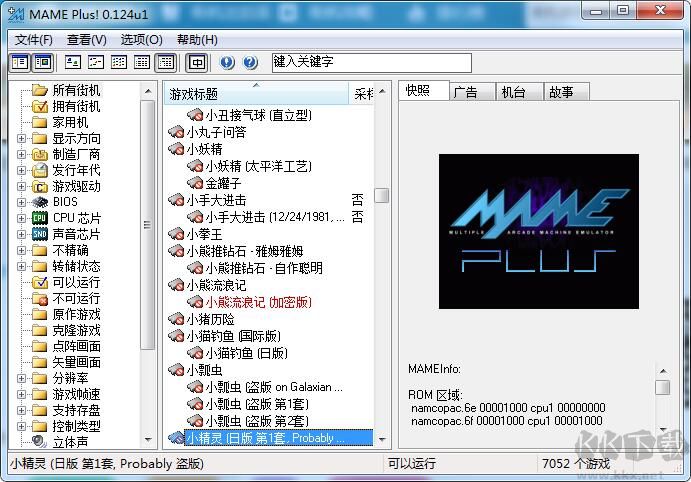The width and height of the screenshot is (691, 482).
Task: Switch to small icons view
Action: (96, 62)
